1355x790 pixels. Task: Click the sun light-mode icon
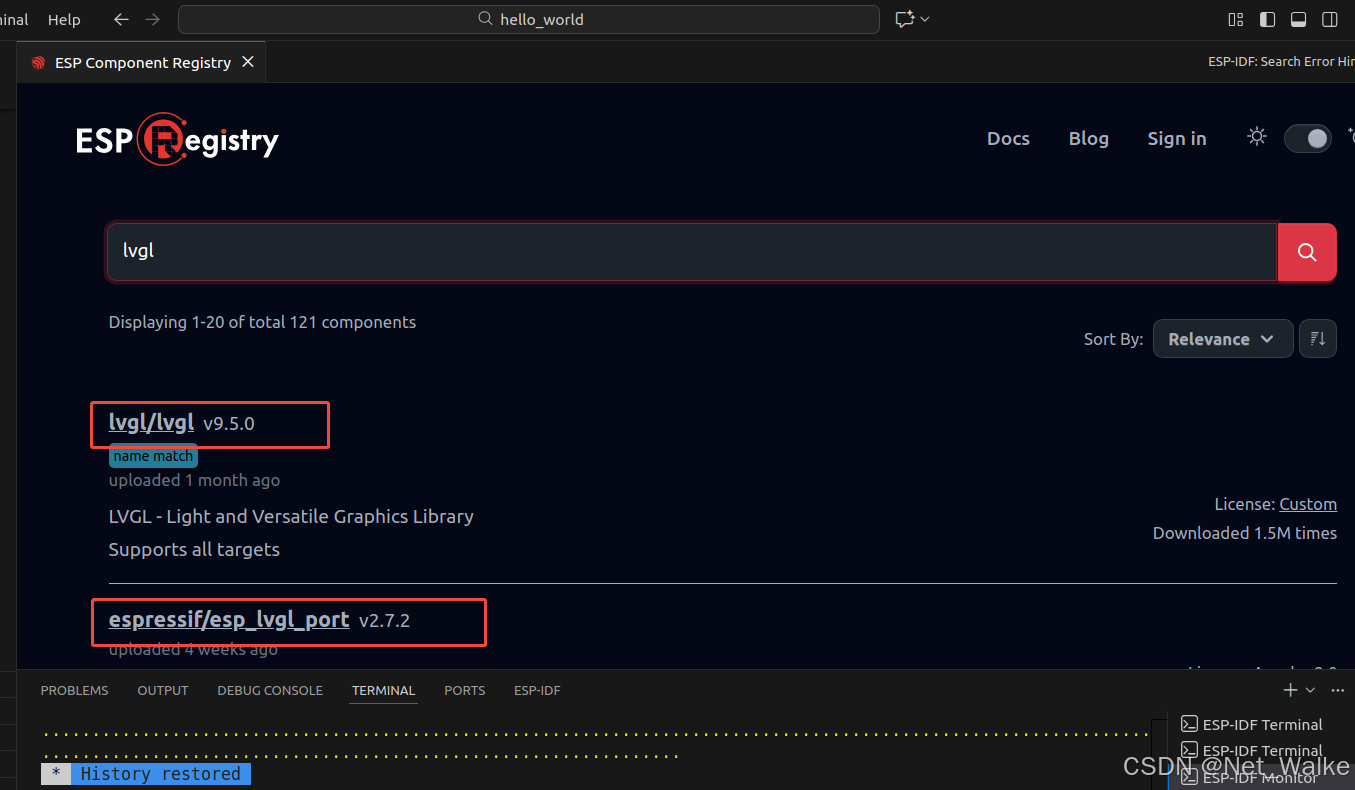(x=1257, y=137)
